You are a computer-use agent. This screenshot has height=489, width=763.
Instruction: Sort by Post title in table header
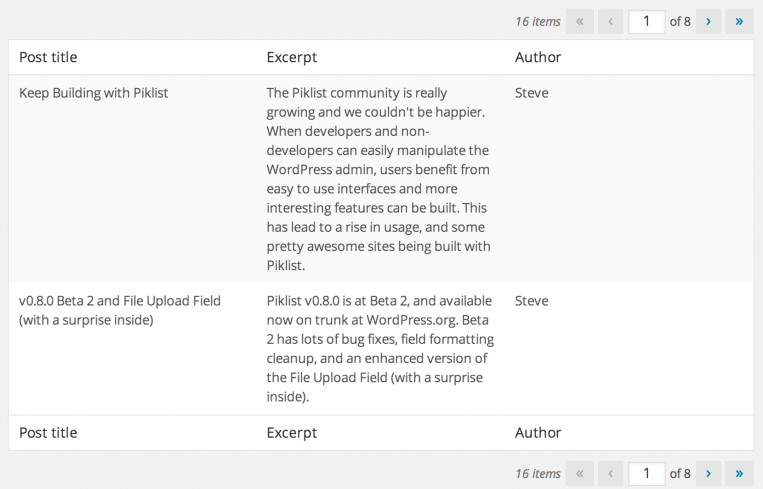click(48, 57)
